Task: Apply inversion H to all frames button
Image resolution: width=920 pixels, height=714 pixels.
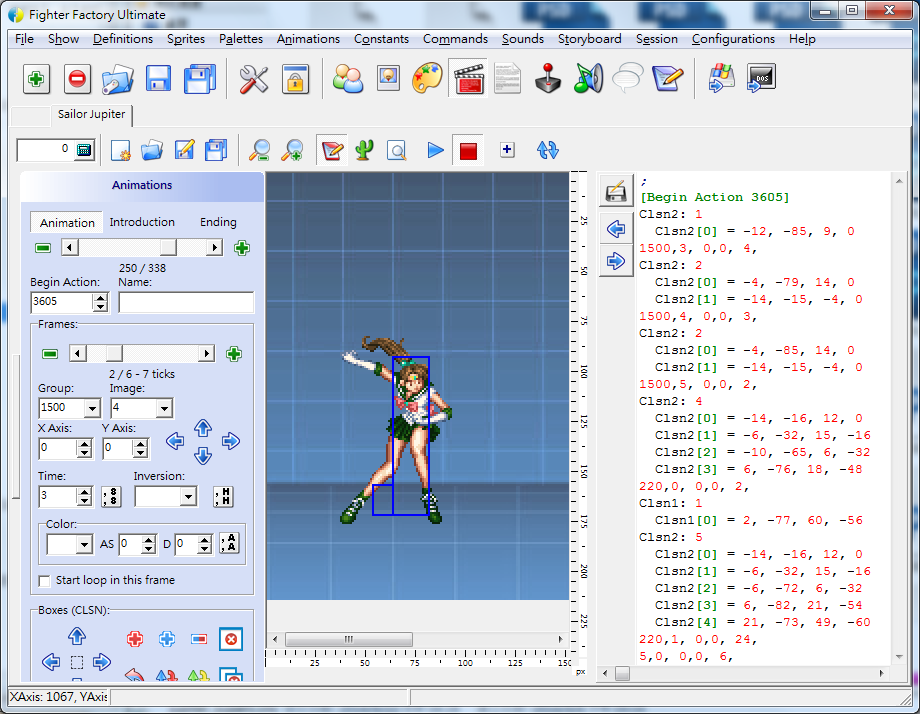Action: pyautogui.click(x=223, y=497)
